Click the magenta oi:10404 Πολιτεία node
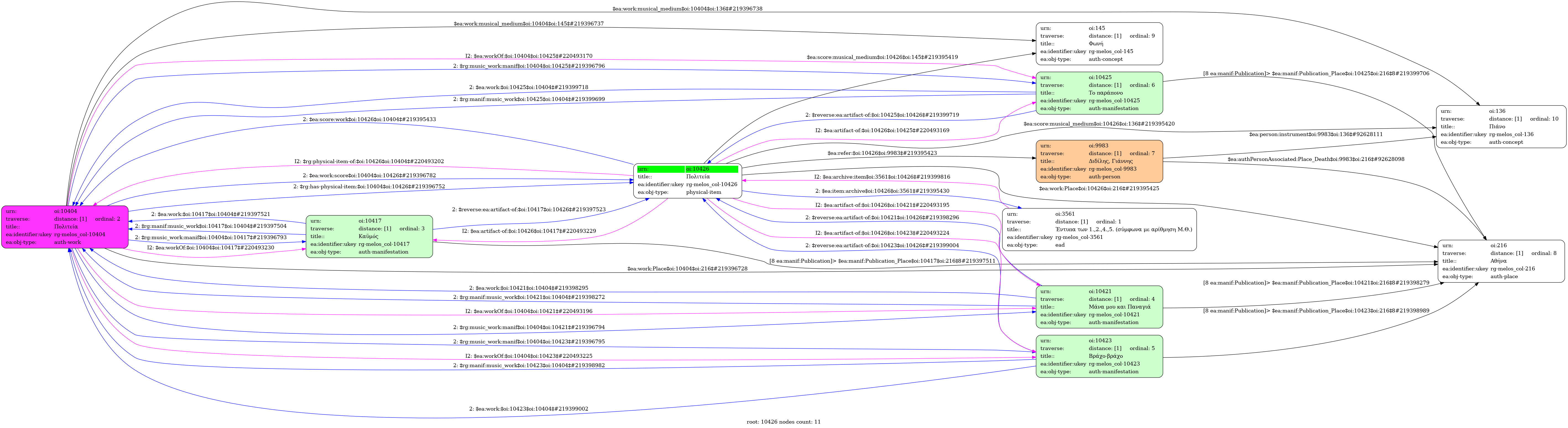The width and height of the screenshot is (1568, 428). click(x=64, y=227)
